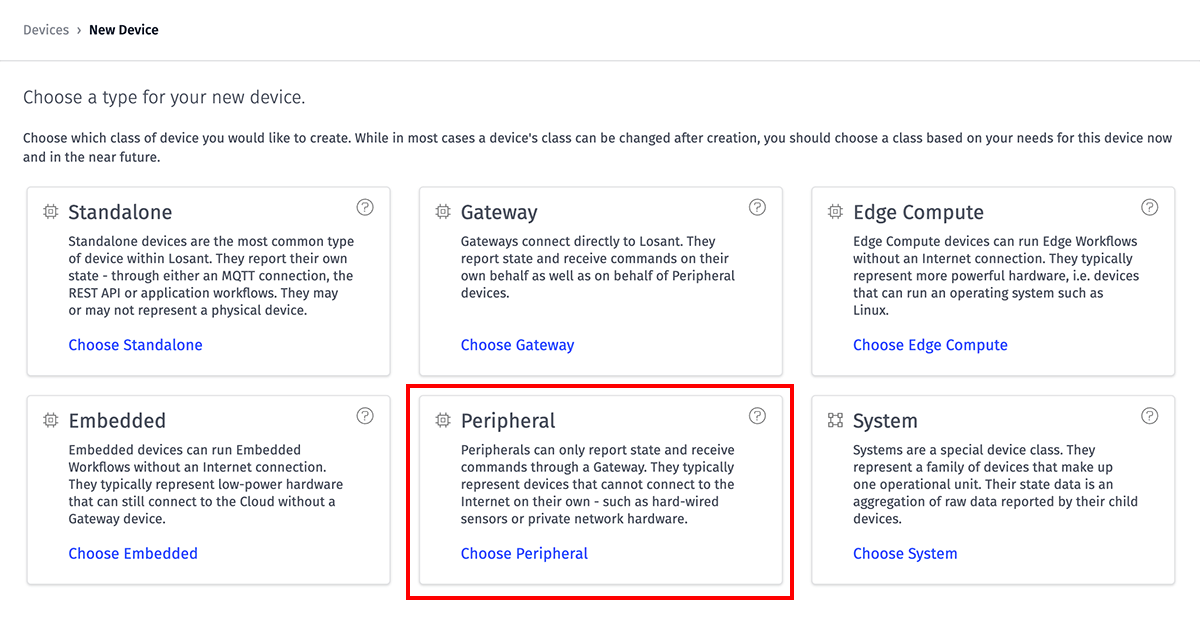The height and width of the screenshot is (620, 1200).
Task: Click the chip icon beside Peripheral title
Action: click(443, 421)
